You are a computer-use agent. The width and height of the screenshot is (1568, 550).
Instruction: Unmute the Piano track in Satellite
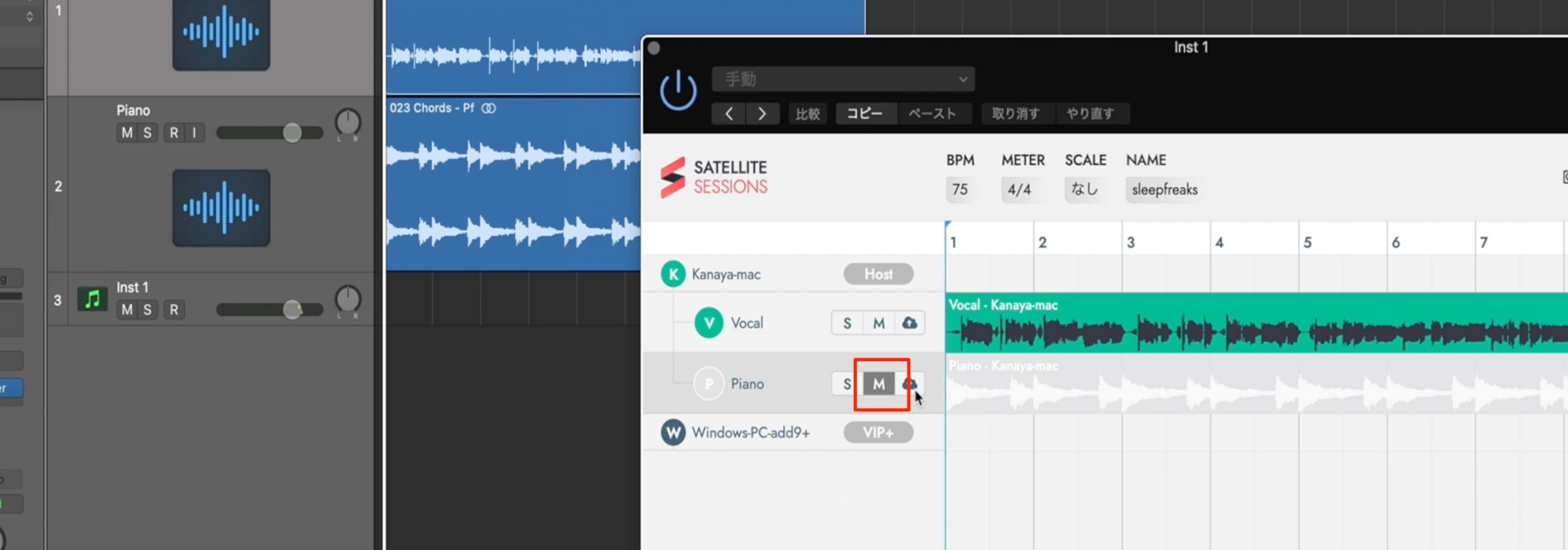[879, 384]
